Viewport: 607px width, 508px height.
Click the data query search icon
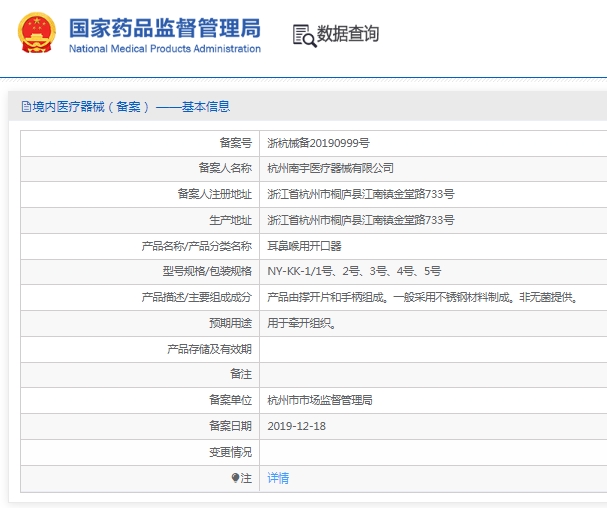tap(305, 36)
